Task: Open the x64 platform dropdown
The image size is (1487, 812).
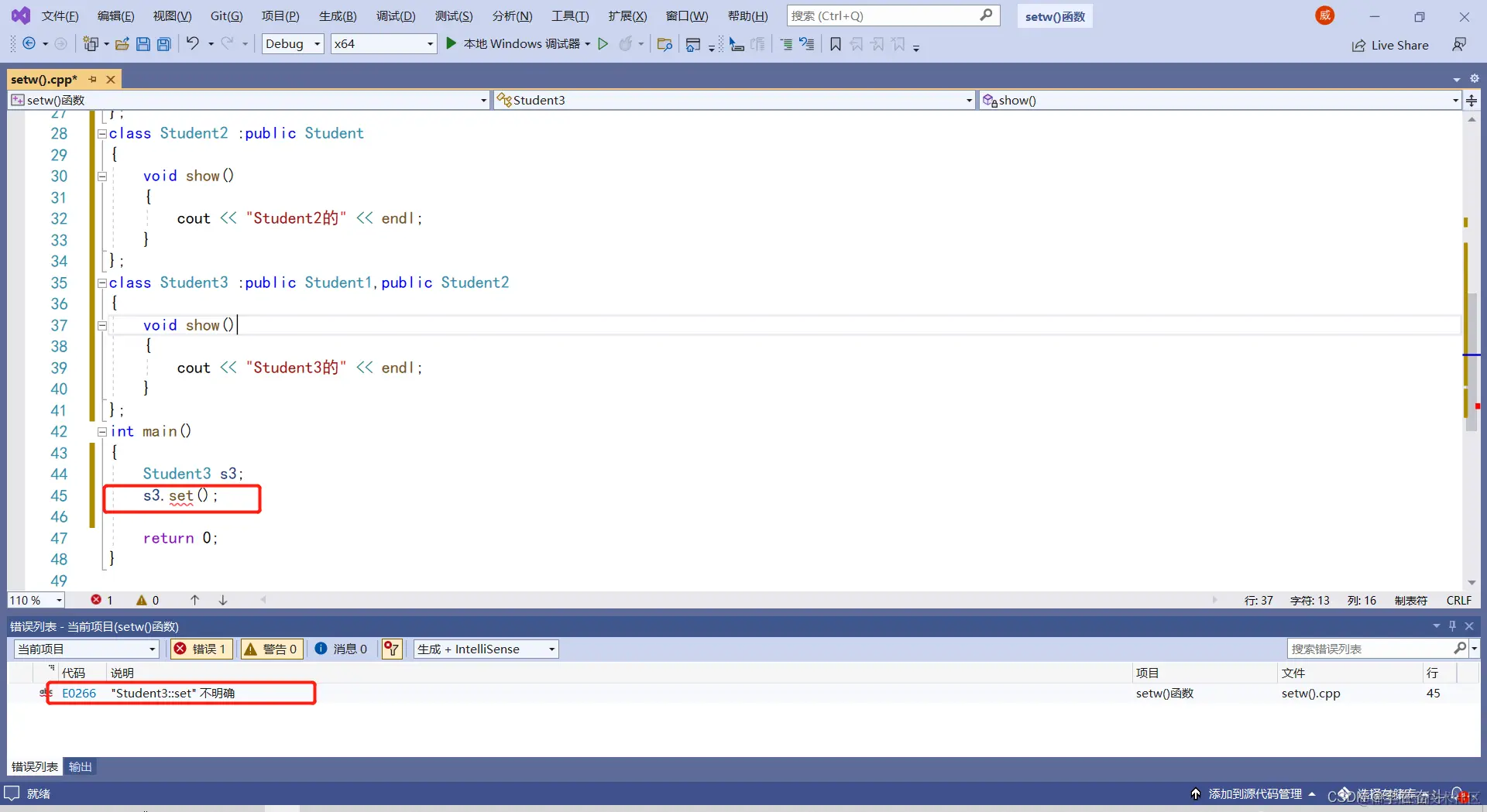Action: [383, 44]
